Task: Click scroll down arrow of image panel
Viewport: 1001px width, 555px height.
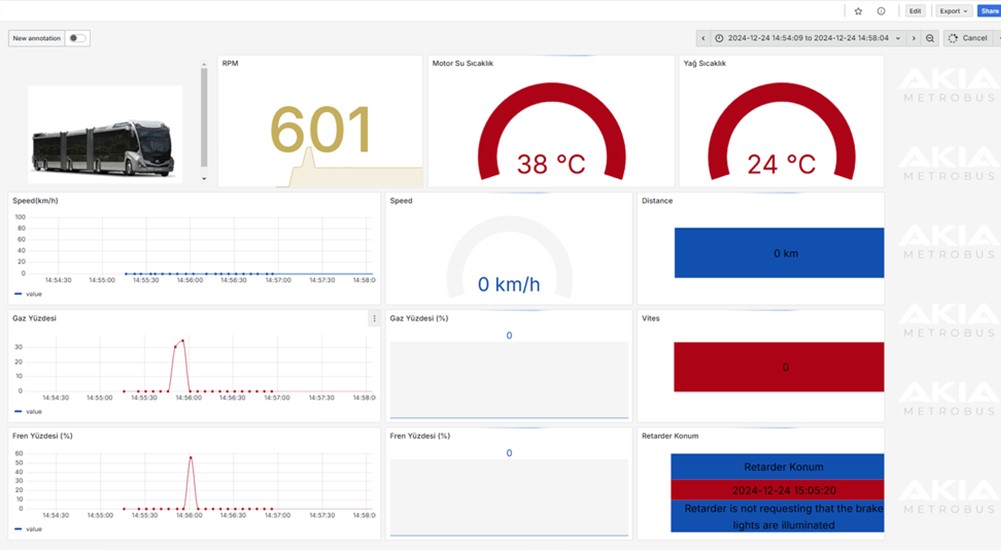Action: coord(204,179)
